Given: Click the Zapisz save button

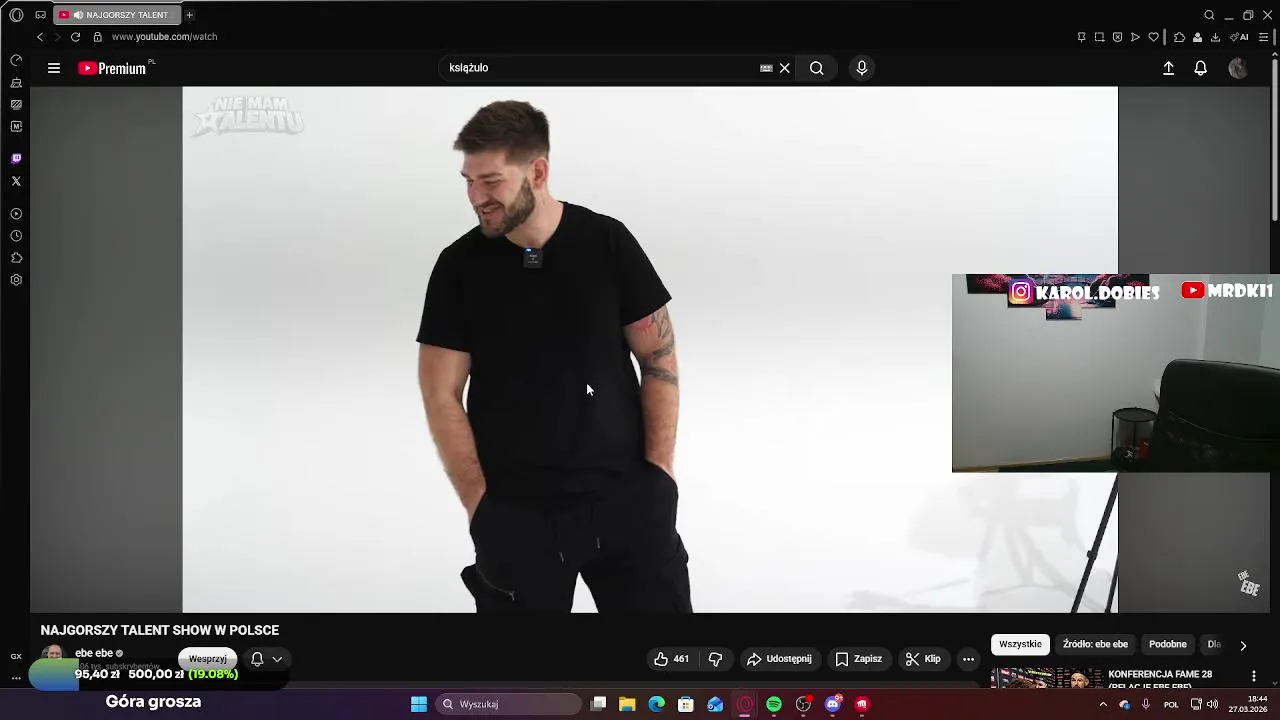Looking at the screenshot, I should (858, 659).
